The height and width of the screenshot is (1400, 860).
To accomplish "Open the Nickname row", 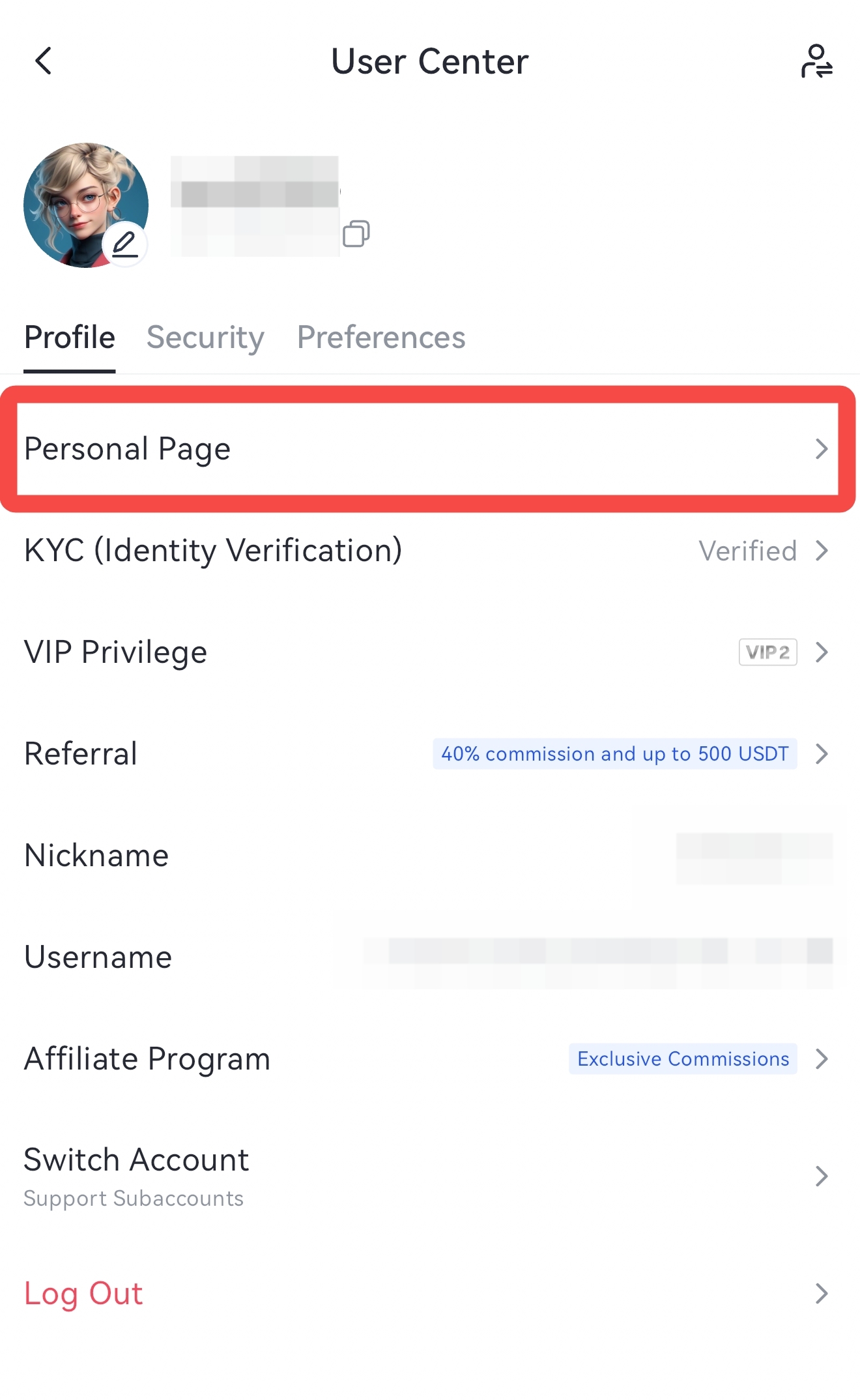I will coord(96,856).
